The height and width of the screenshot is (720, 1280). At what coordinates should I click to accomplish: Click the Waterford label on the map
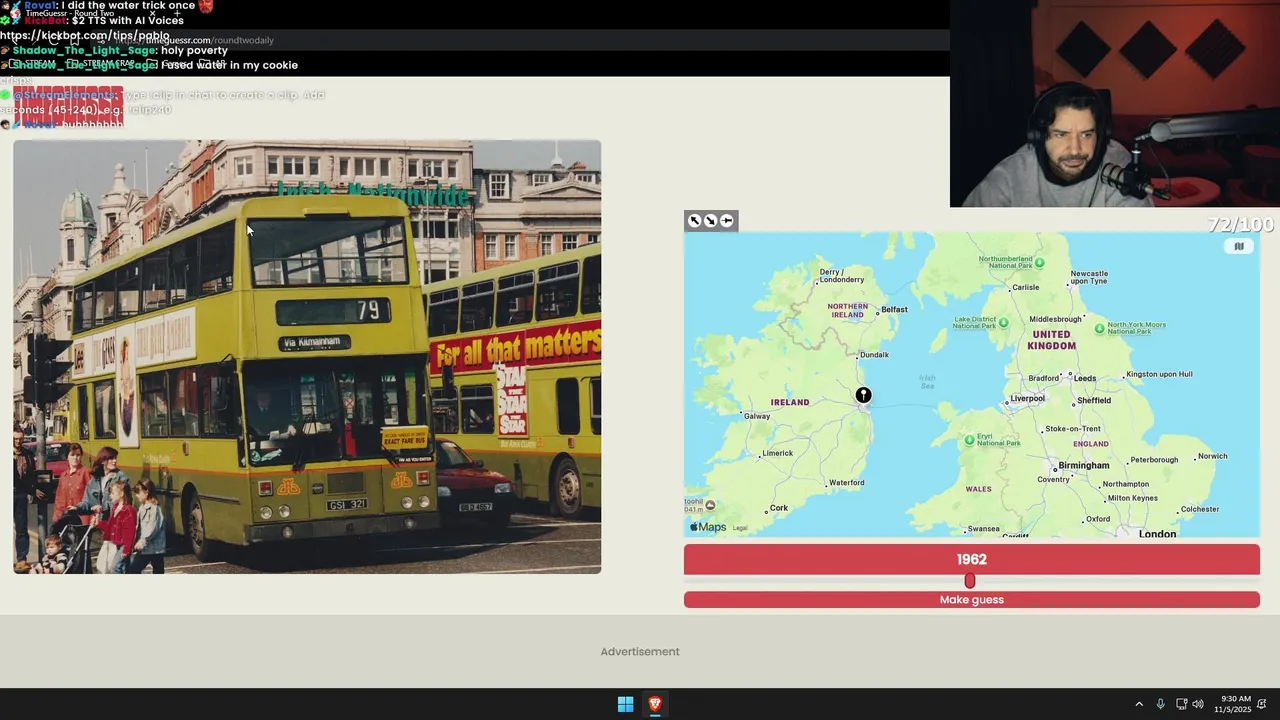(847, 483)
